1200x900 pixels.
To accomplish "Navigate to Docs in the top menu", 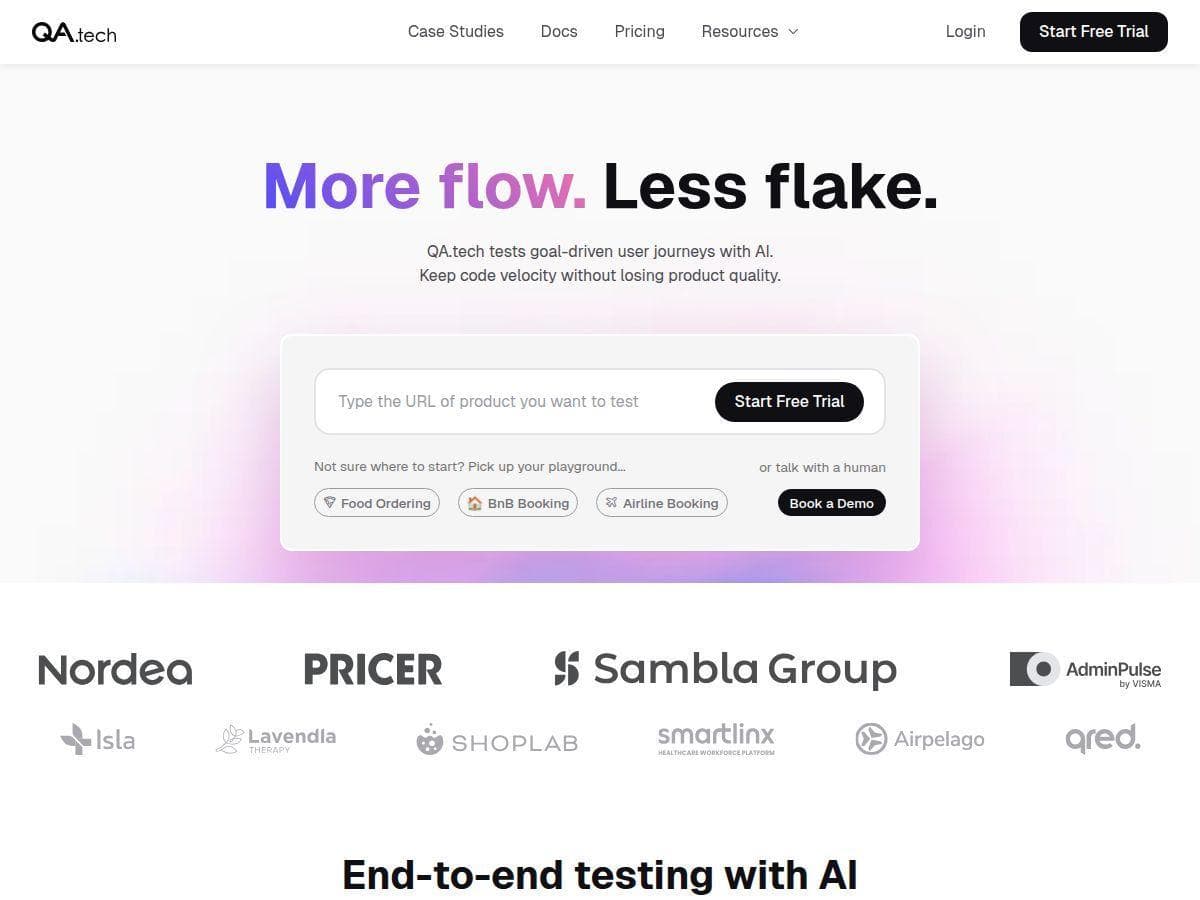I will click(558, 31).
